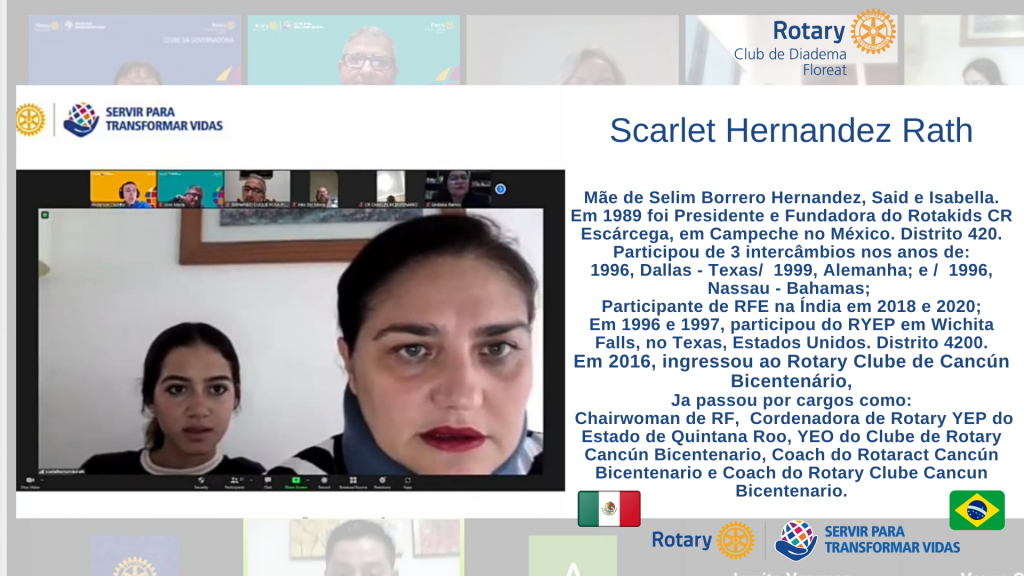
Task: Select the Bernardo Duque participant thumbnail
Action: (x=256, y=188)
